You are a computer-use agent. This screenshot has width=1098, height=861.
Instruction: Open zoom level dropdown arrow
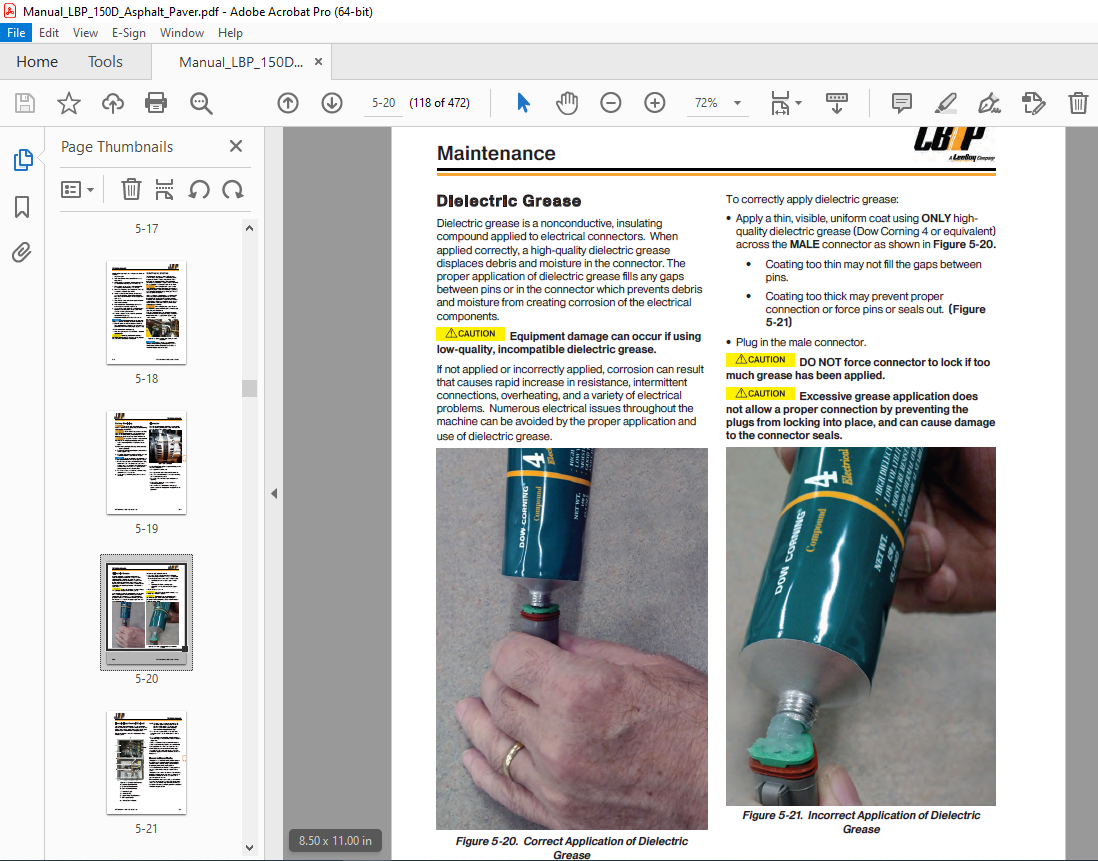[x=737, y=104]
